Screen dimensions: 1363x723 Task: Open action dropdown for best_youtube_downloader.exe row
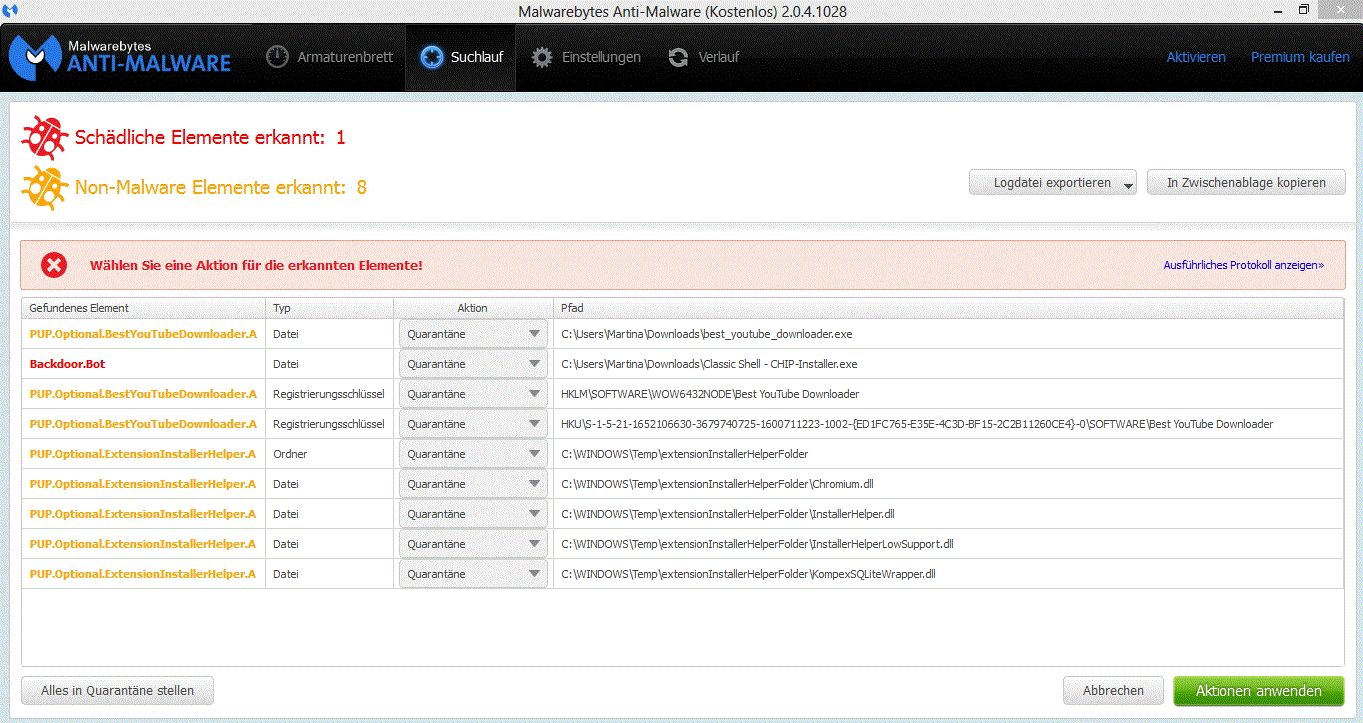coord(534,334)
